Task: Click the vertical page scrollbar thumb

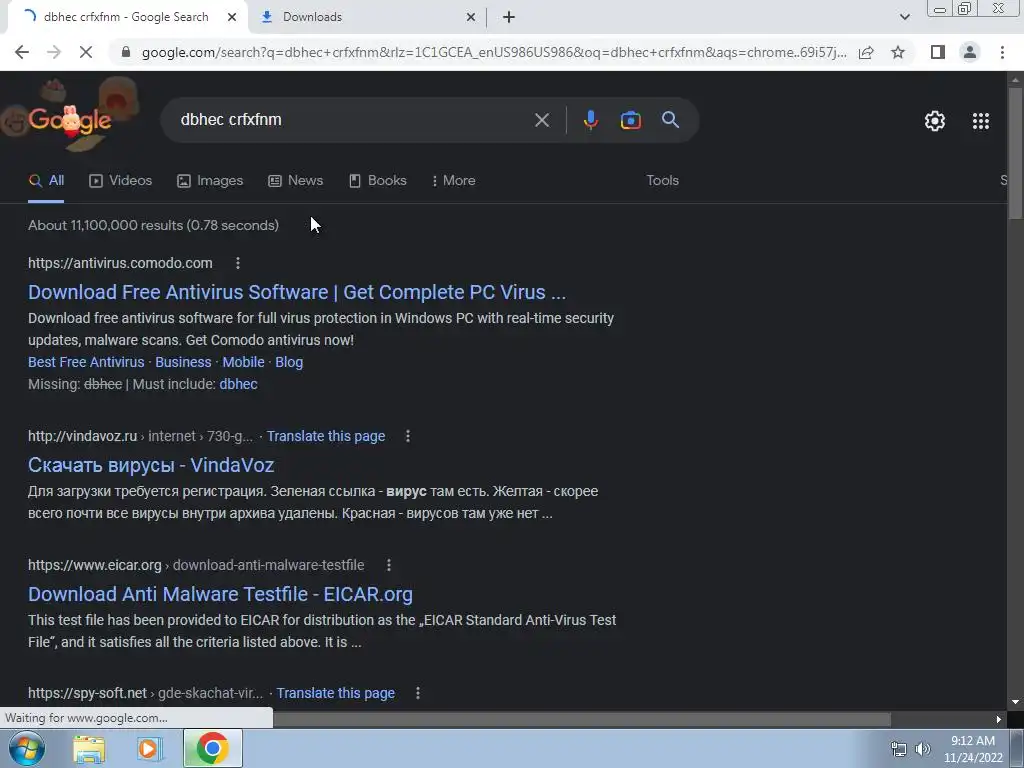Action: (x=1016, y=153)
